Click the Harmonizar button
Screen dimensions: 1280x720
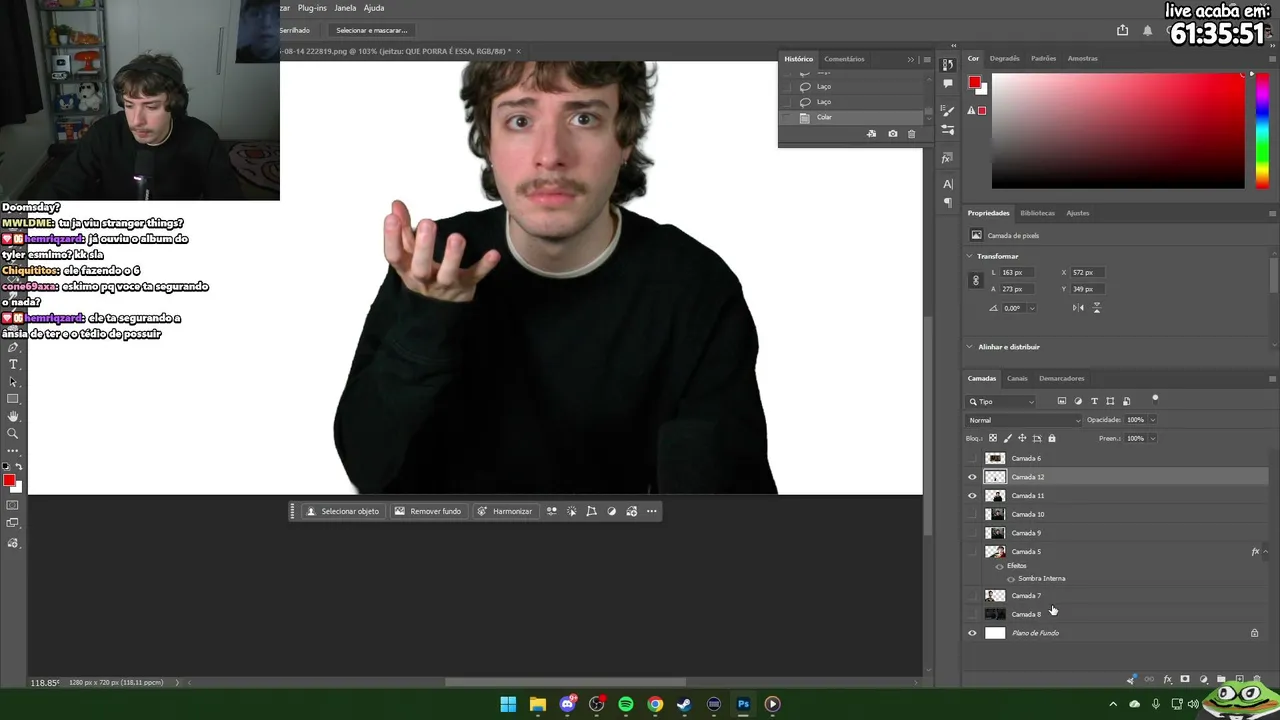point(504,511)
